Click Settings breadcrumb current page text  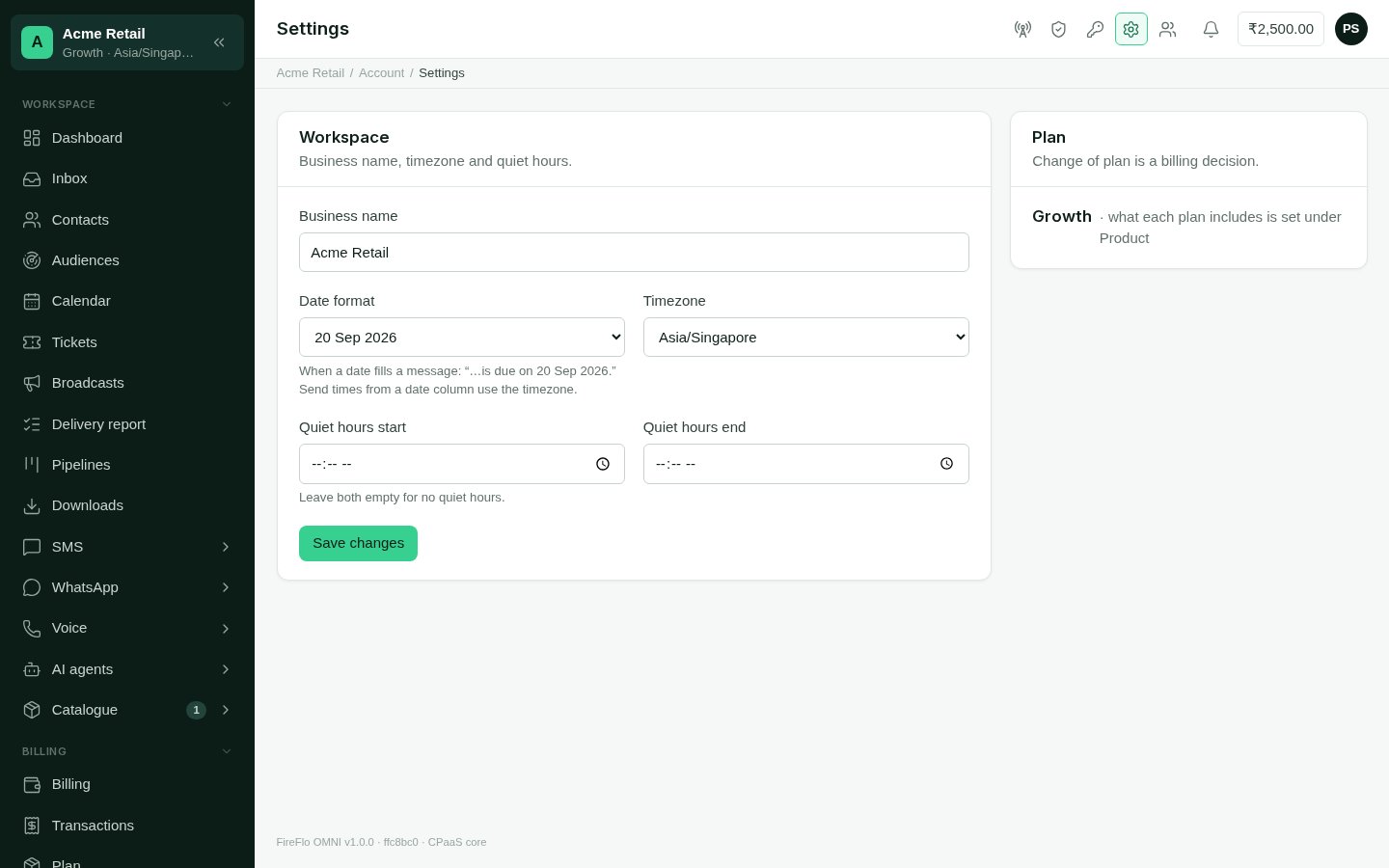coord(442,73)
